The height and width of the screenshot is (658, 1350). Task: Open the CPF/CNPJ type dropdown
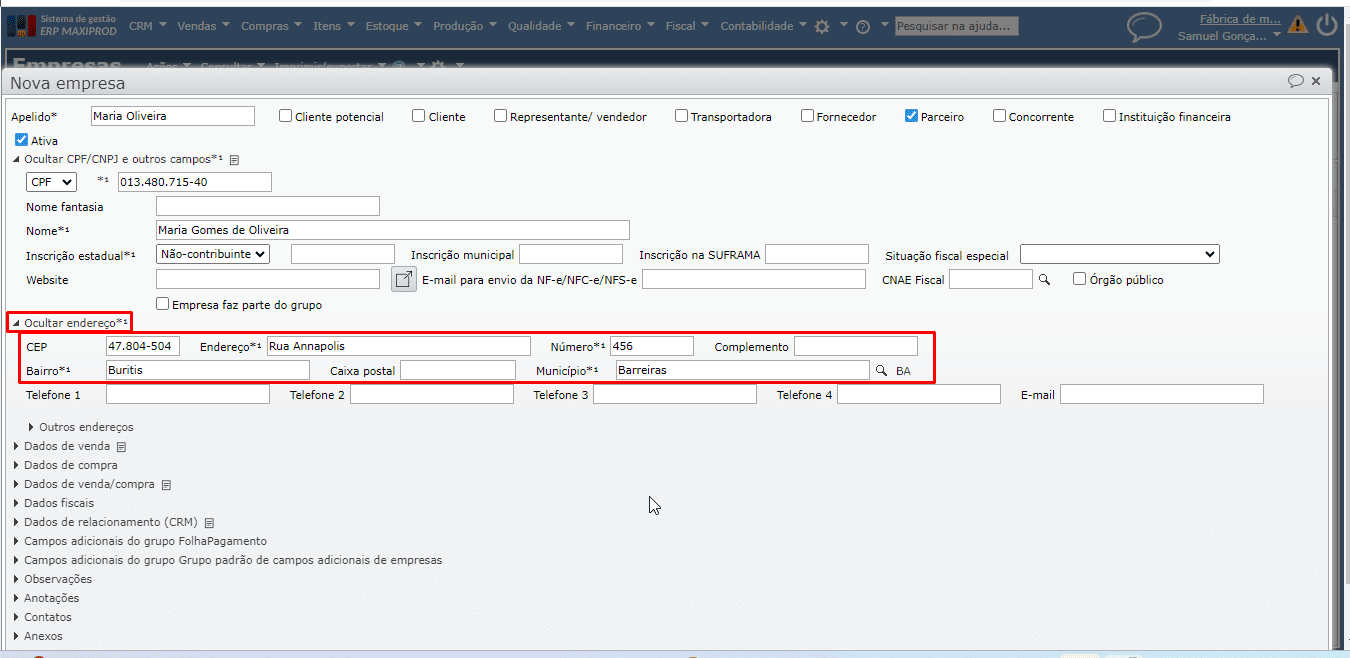coord(51,182)
